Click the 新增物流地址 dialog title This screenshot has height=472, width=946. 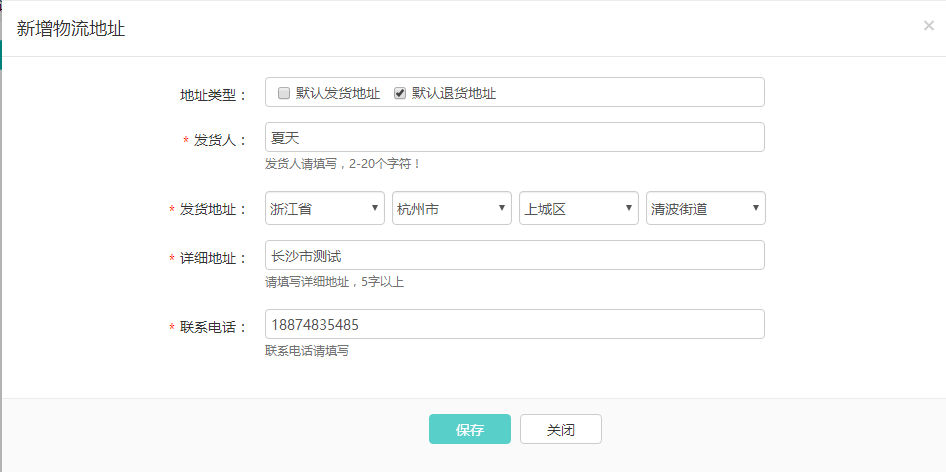(71, 29)
